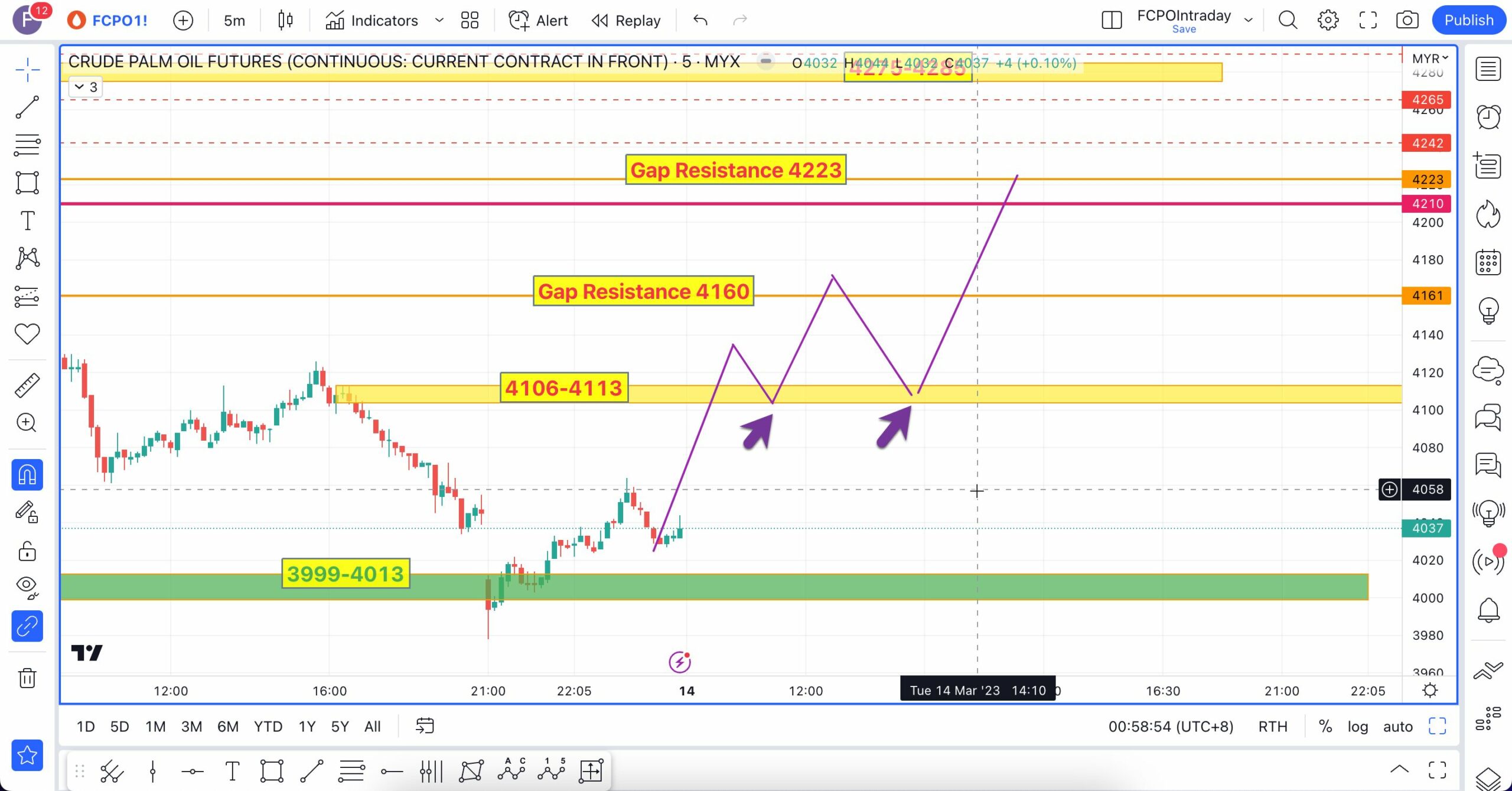Toggle log scale
The height and width of the screenshot is (791, 1512).
coord(1357,726)
